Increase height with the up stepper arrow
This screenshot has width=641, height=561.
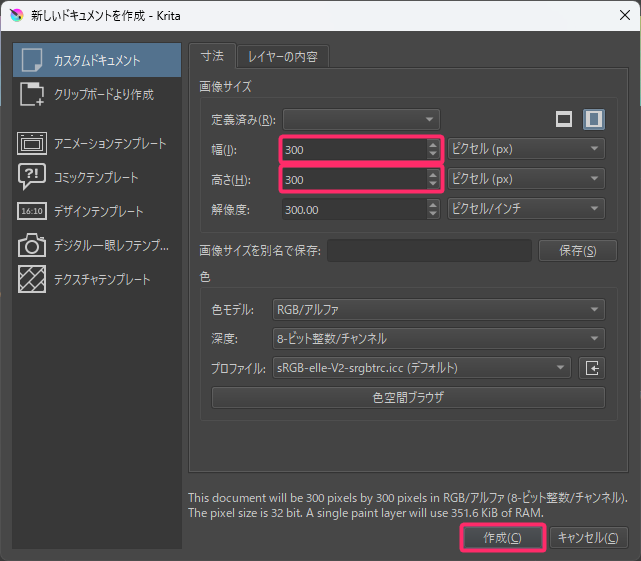[433, 174]
